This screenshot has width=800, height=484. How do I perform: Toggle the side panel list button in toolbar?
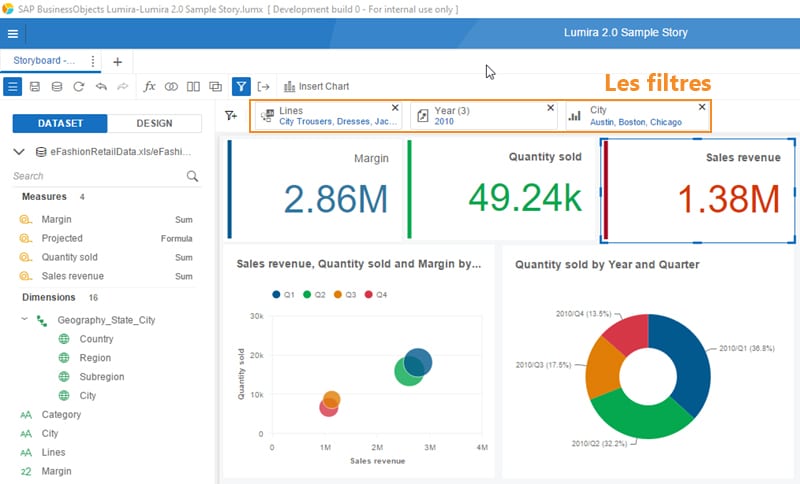click(x=13, y=87)
